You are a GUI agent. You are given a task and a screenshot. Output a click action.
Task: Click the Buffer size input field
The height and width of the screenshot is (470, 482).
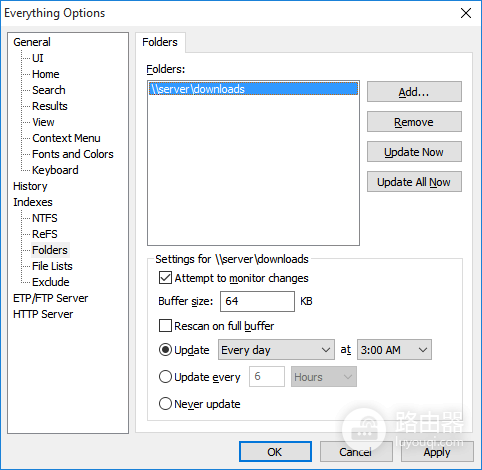coord(257,301)
